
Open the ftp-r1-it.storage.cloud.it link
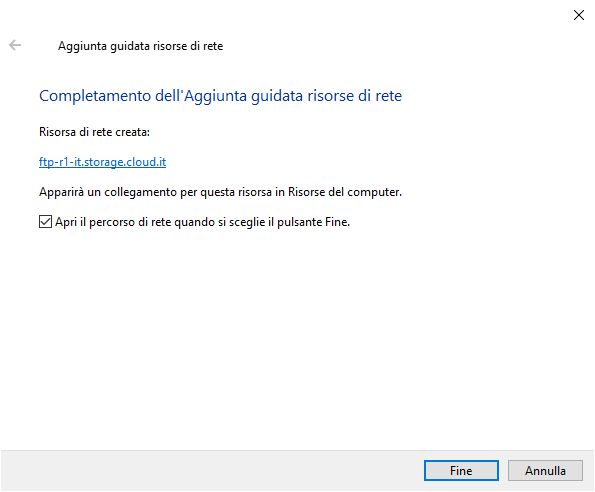point(102,162)
